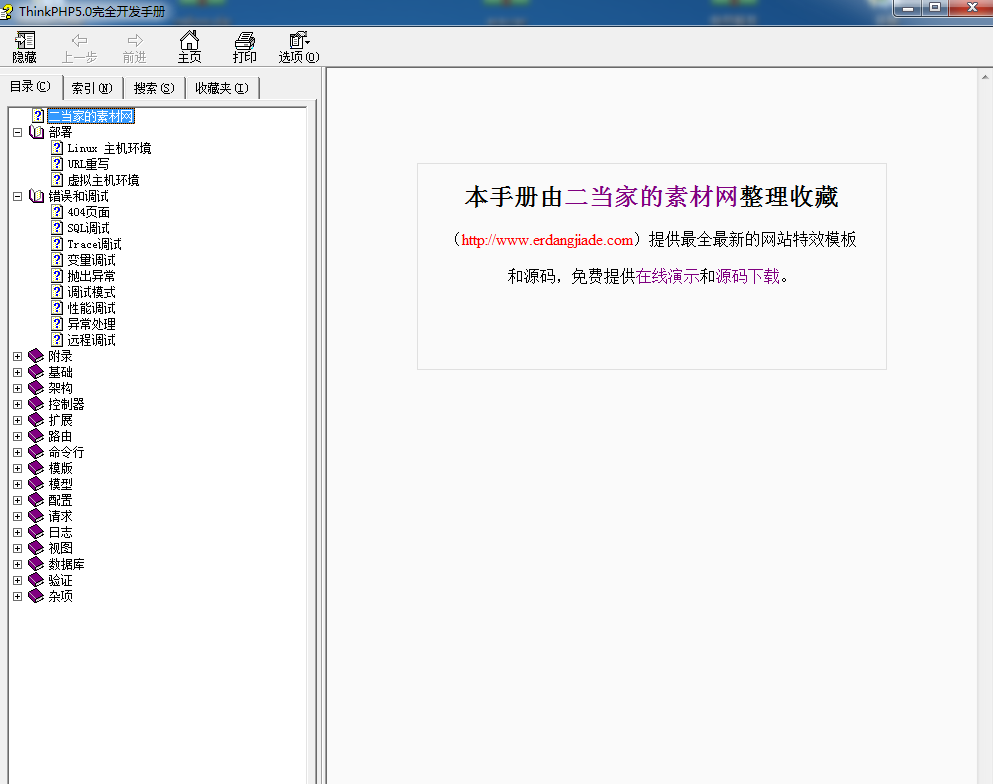The width and height of the screenshot is (993, 784).
Task: Click the 上一步 back arrow icon
Action: 79,41
